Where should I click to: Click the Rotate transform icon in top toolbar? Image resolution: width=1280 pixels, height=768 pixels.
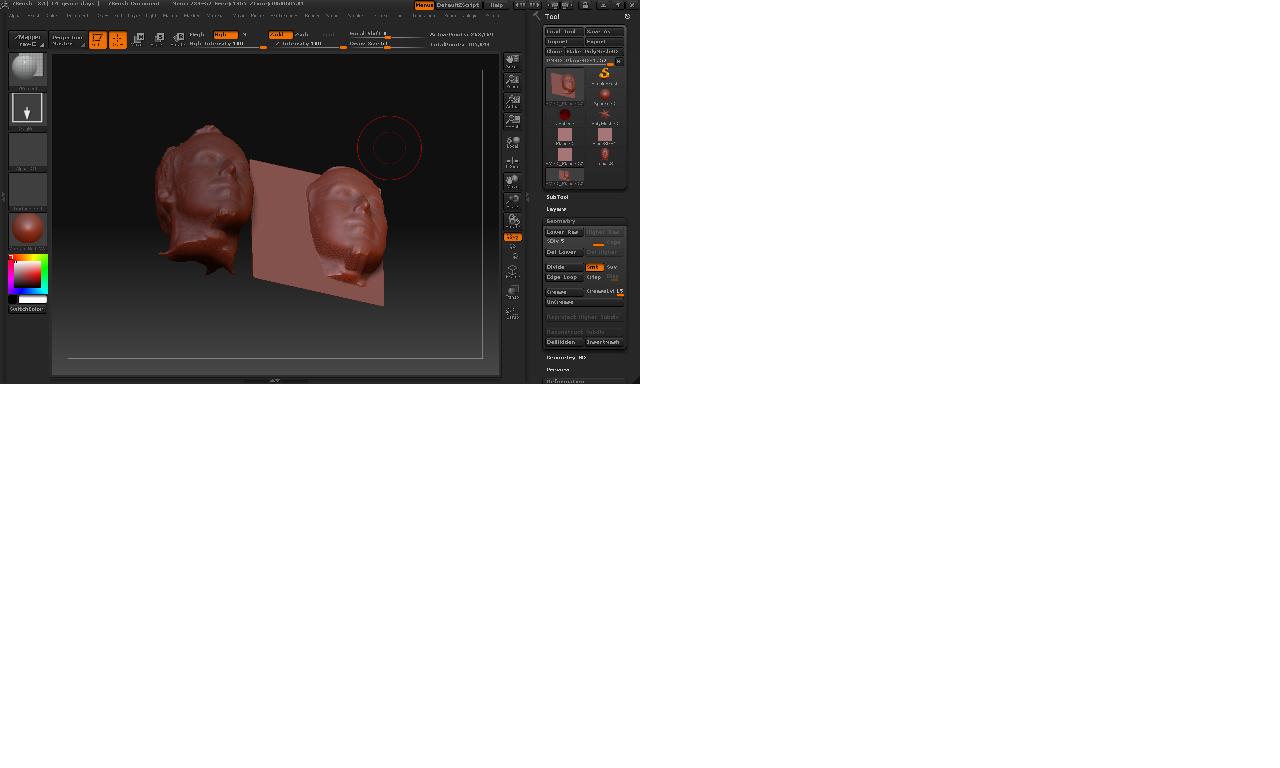[x=178, y=40]
